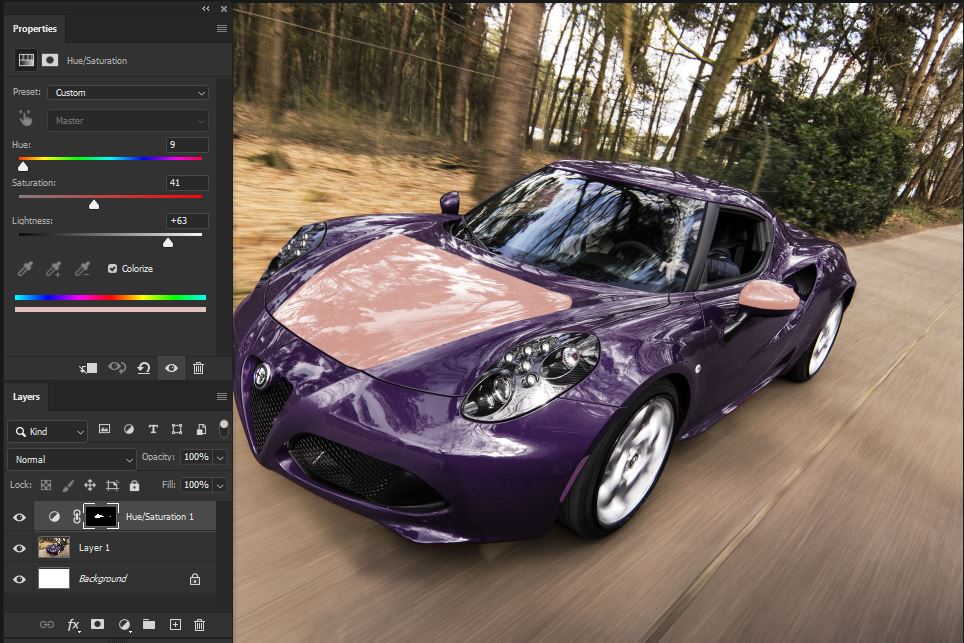Viewport: 964px width, 643px height.
Task: Uncheck the Colorize checkbox
Action: pyautogui.click(x=113, y=269)
